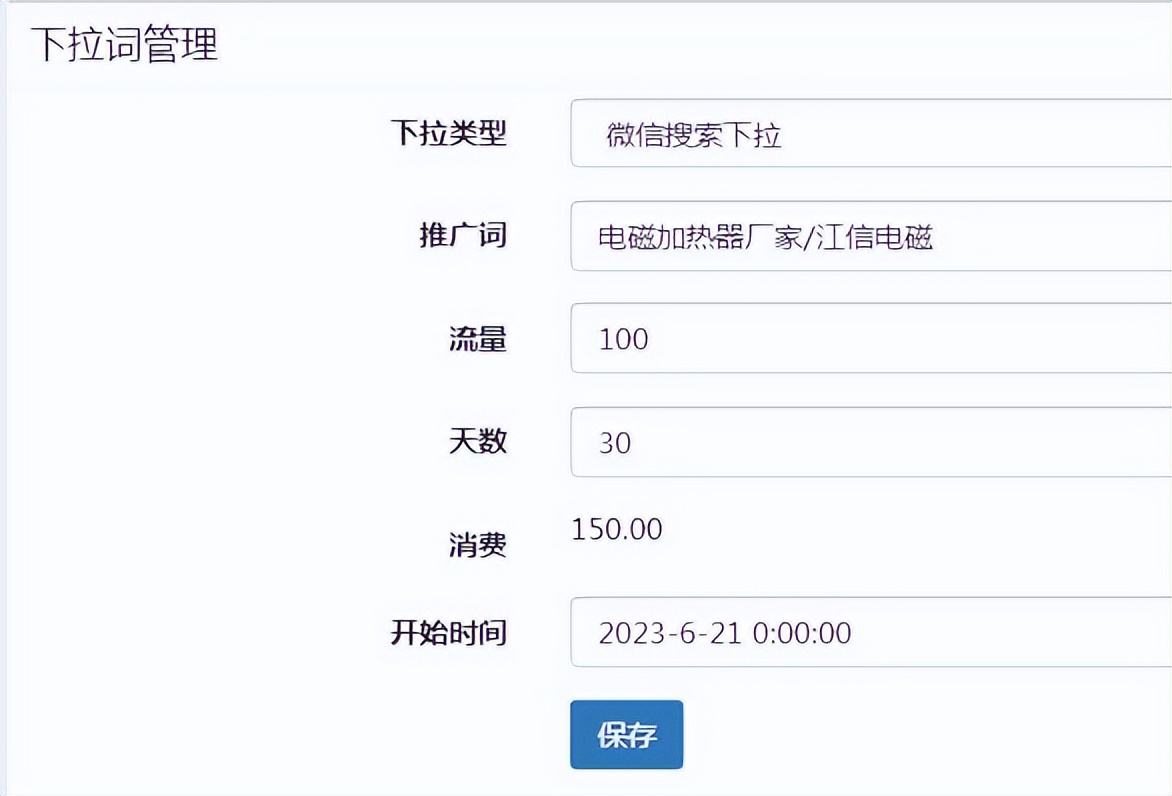Click the 流量 field label
The image size is (1172, 796).
tap(479, 340)
